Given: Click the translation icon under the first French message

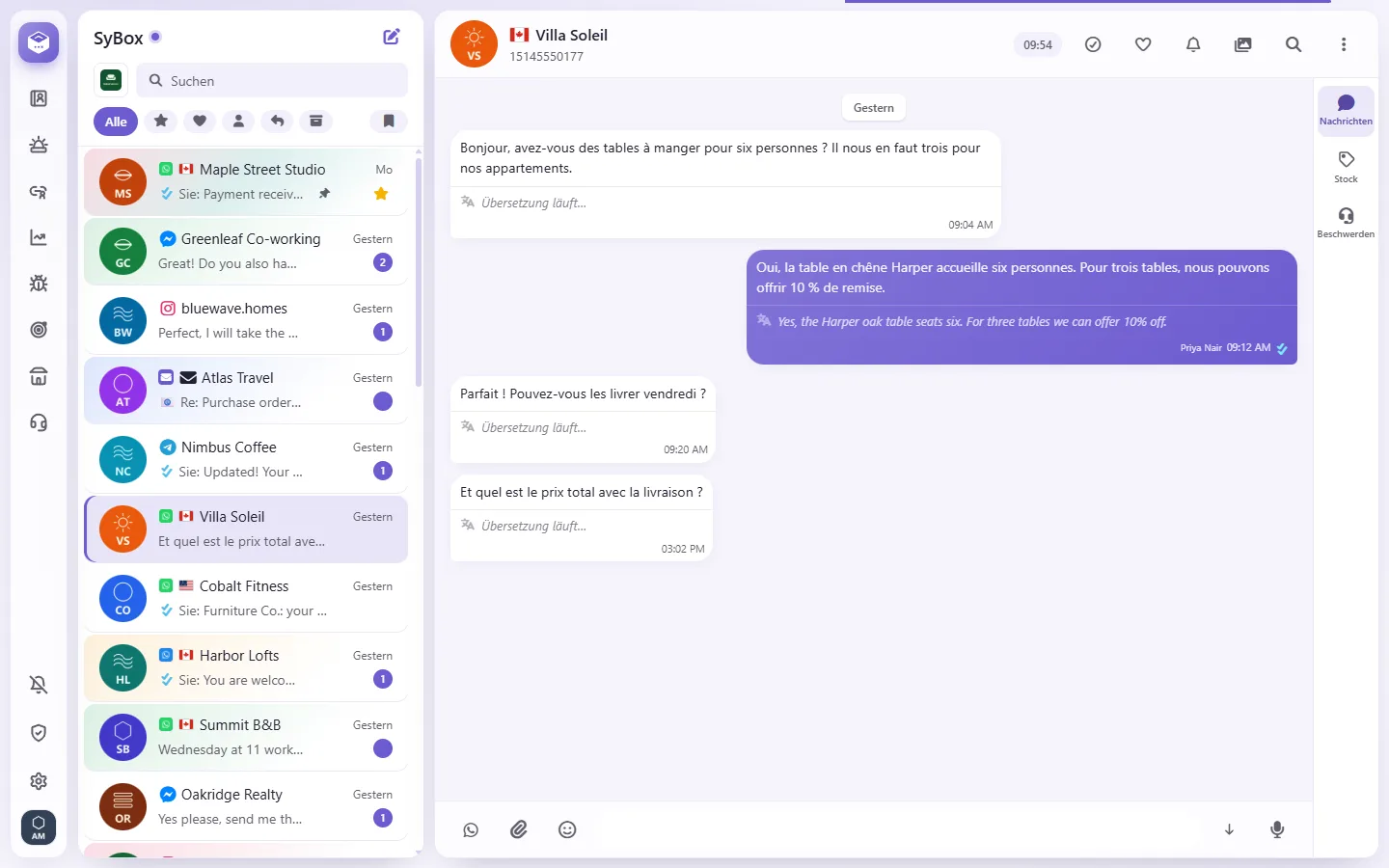Looking at the screenshot, I should 468,203.
